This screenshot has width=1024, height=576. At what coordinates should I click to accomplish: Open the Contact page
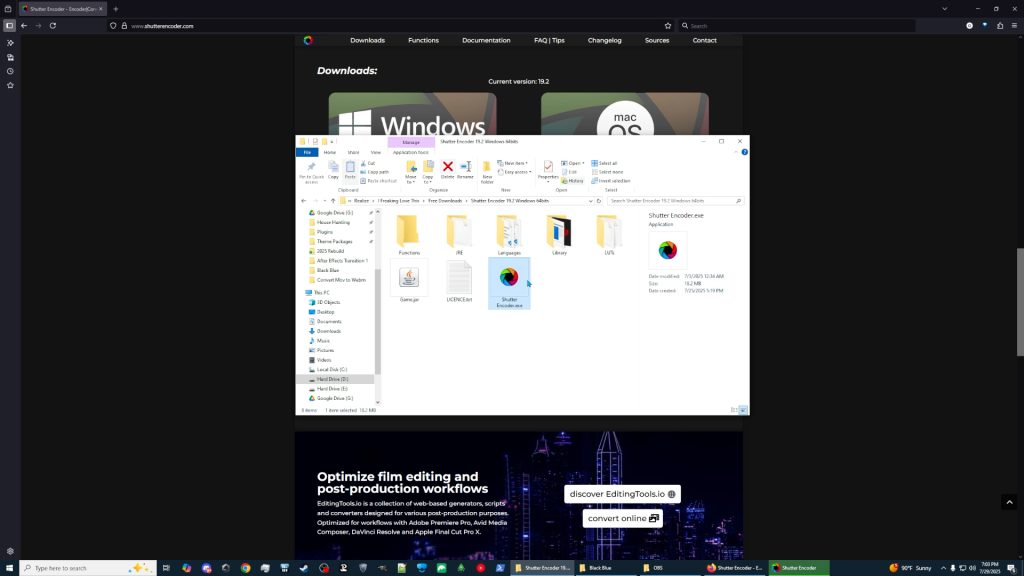click(x=705, y=40)
